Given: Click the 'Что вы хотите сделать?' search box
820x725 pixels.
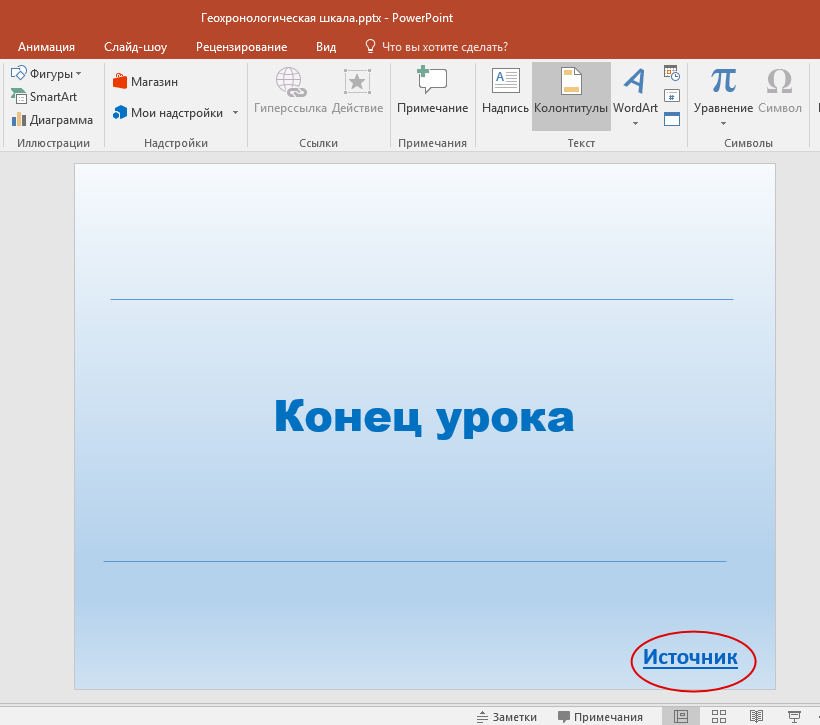Looking at the screenshot, I should point(445,47).
